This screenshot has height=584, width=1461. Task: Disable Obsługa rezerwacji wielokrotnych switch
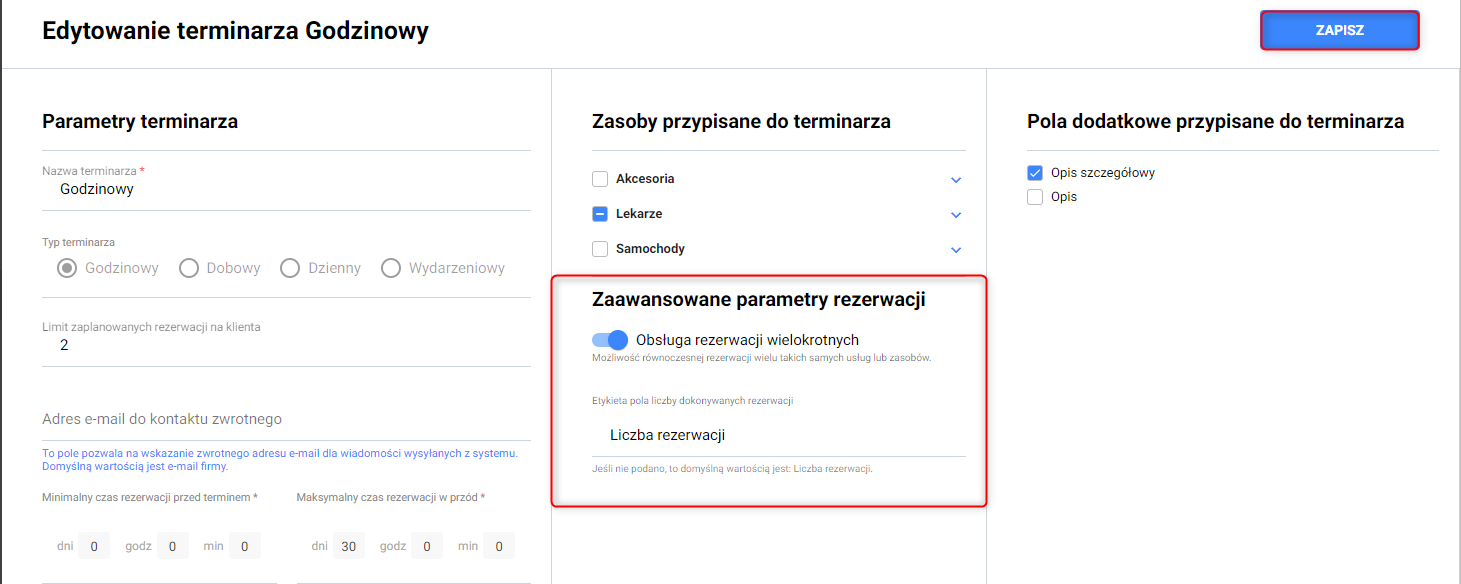coord(610,340)
